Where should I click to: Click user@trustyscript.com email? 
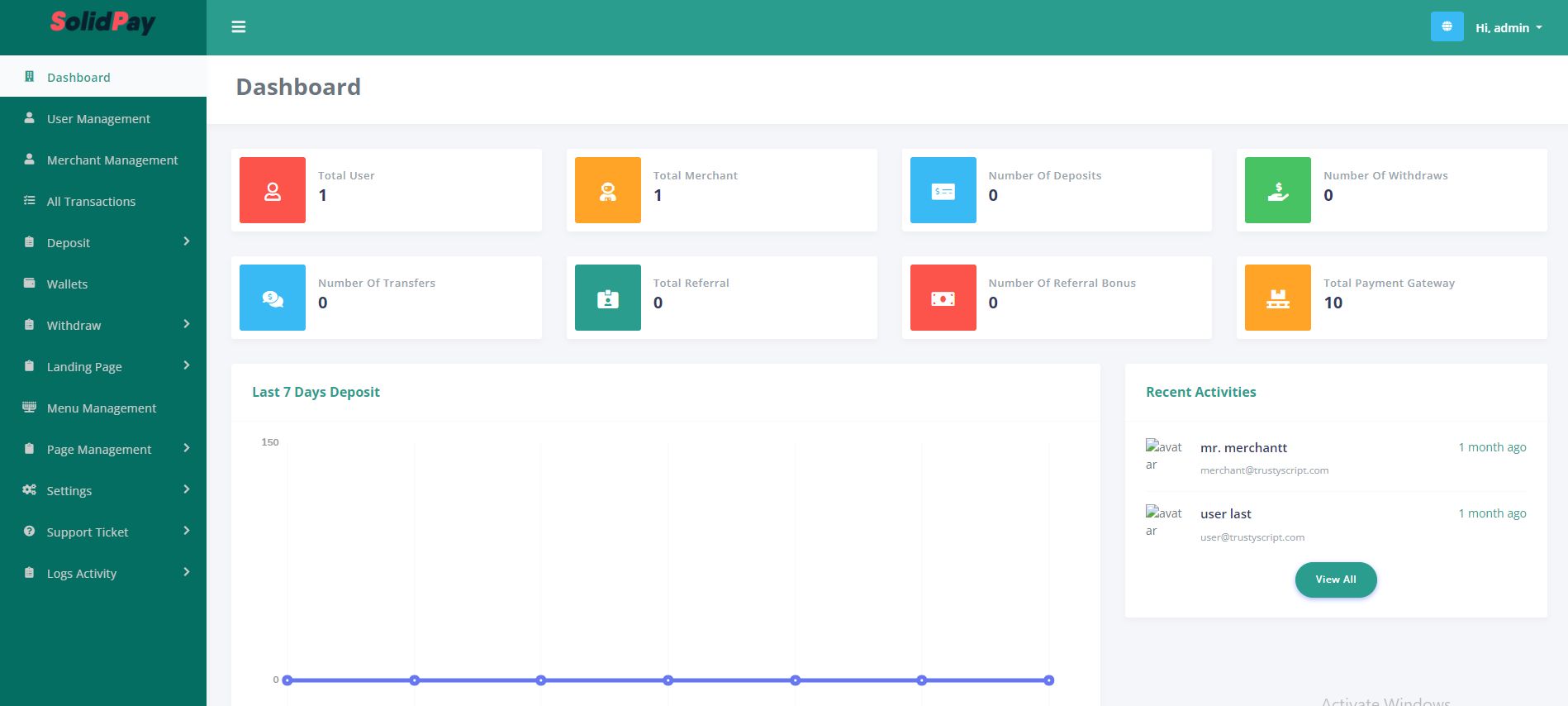[x=1252, y=537]
